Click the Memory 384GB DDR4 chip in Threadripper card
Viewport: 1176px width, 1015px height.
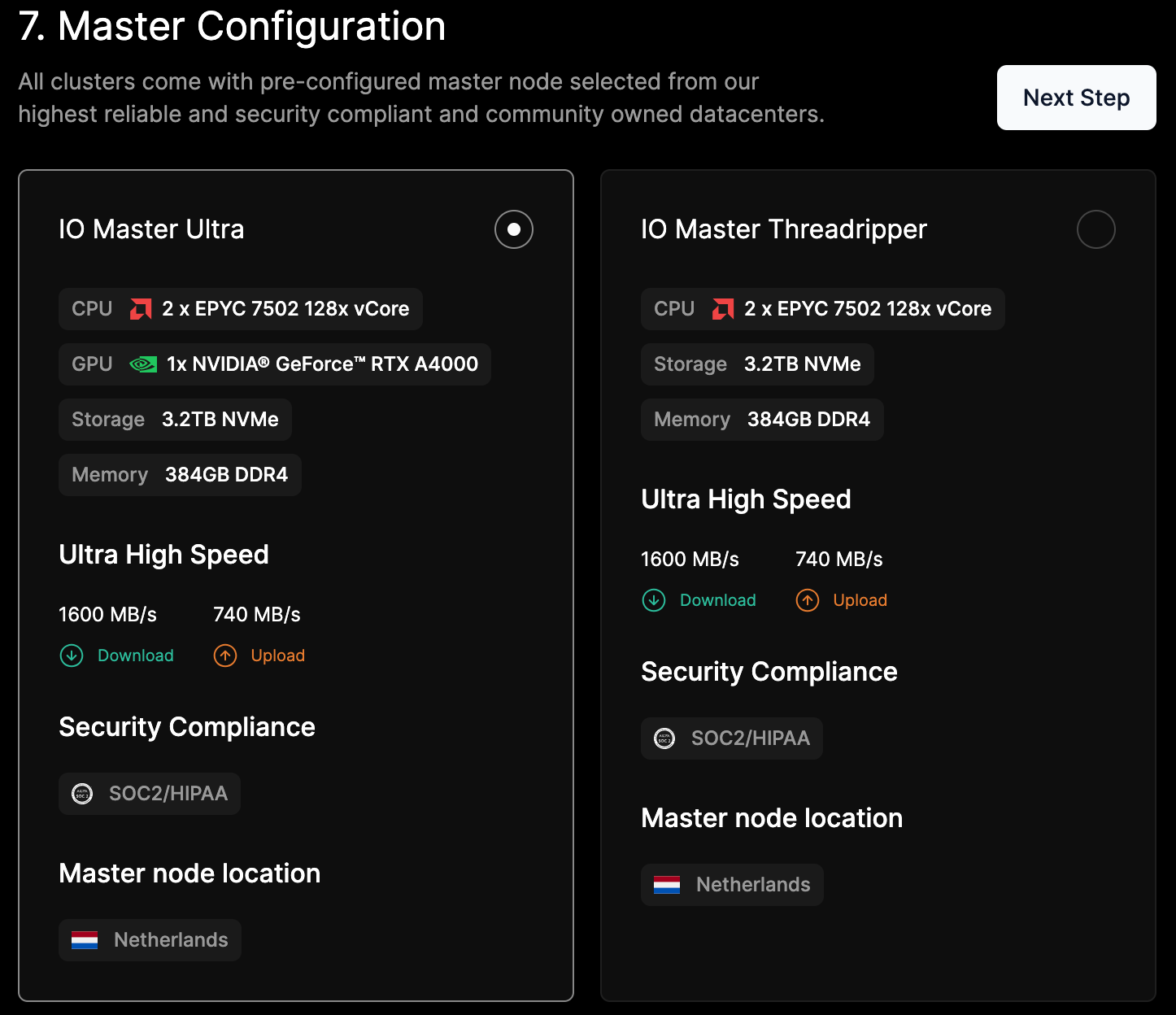(762, 420)
